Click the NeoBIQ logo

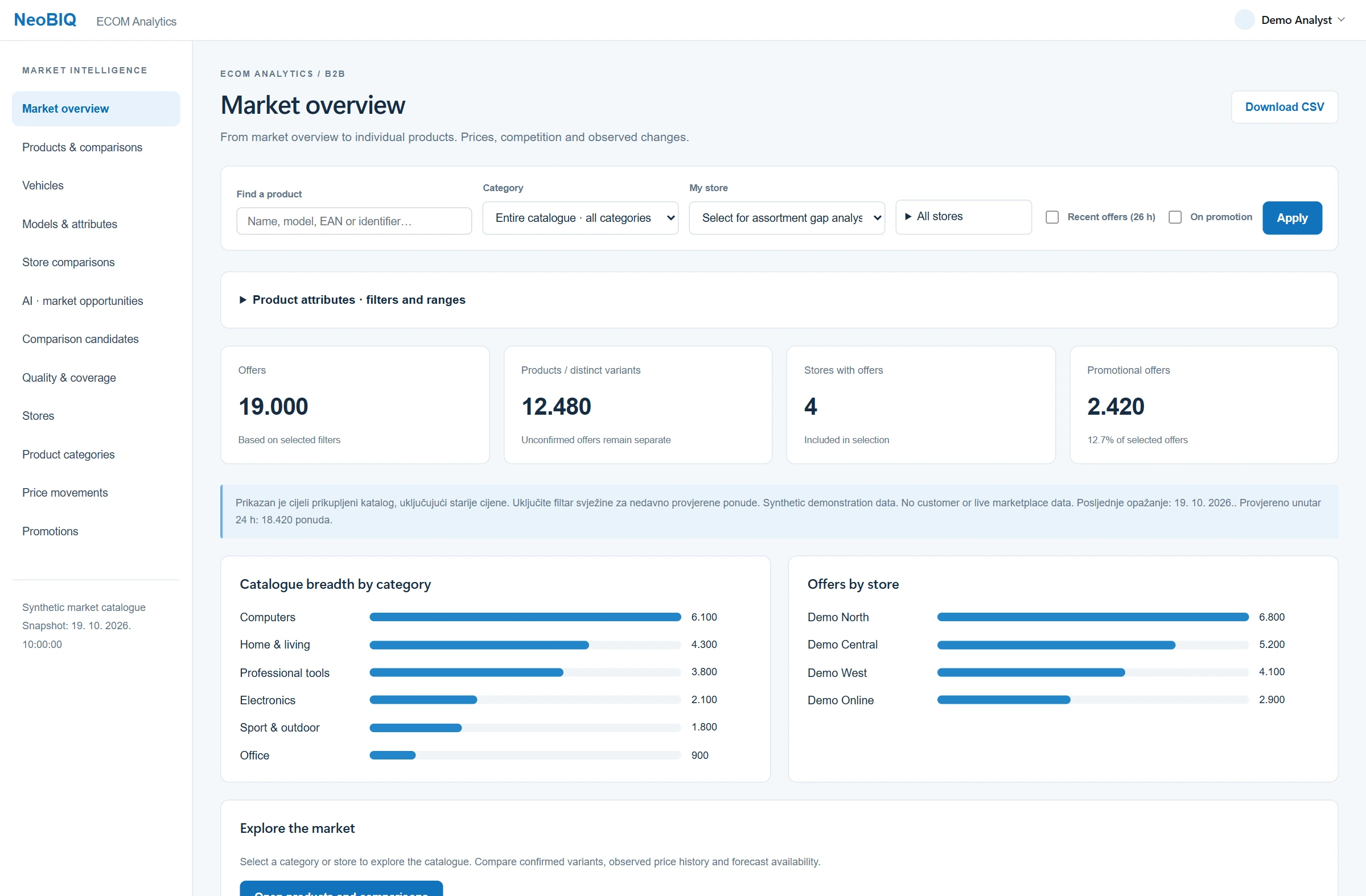tap(45, 19)
